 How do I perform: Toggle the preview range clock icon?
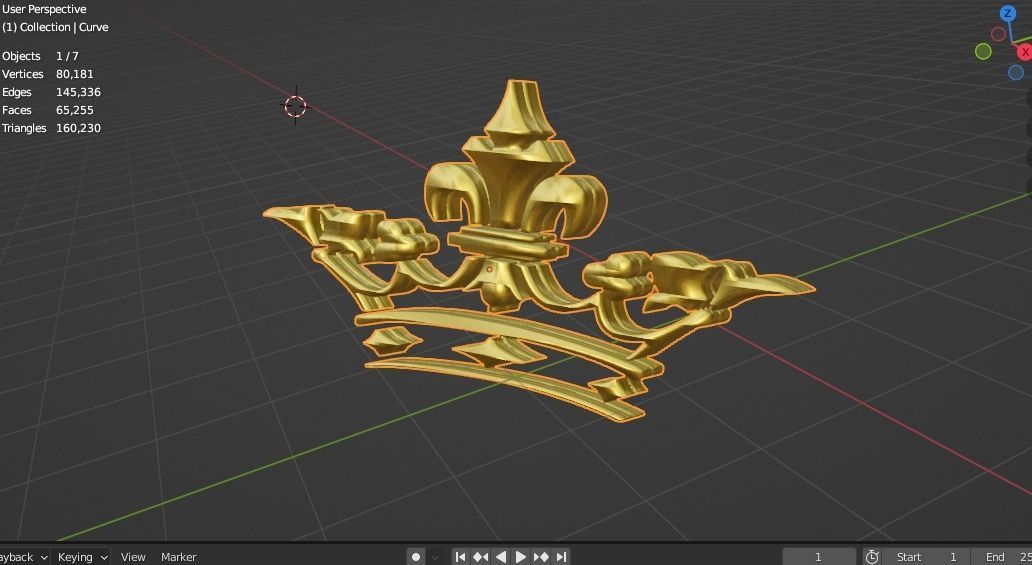click(x=872, y=557)
